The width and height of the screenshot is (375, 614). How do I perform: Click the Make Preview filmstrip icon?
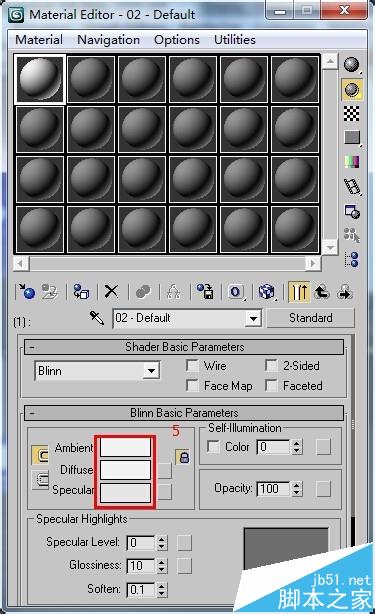352,187
